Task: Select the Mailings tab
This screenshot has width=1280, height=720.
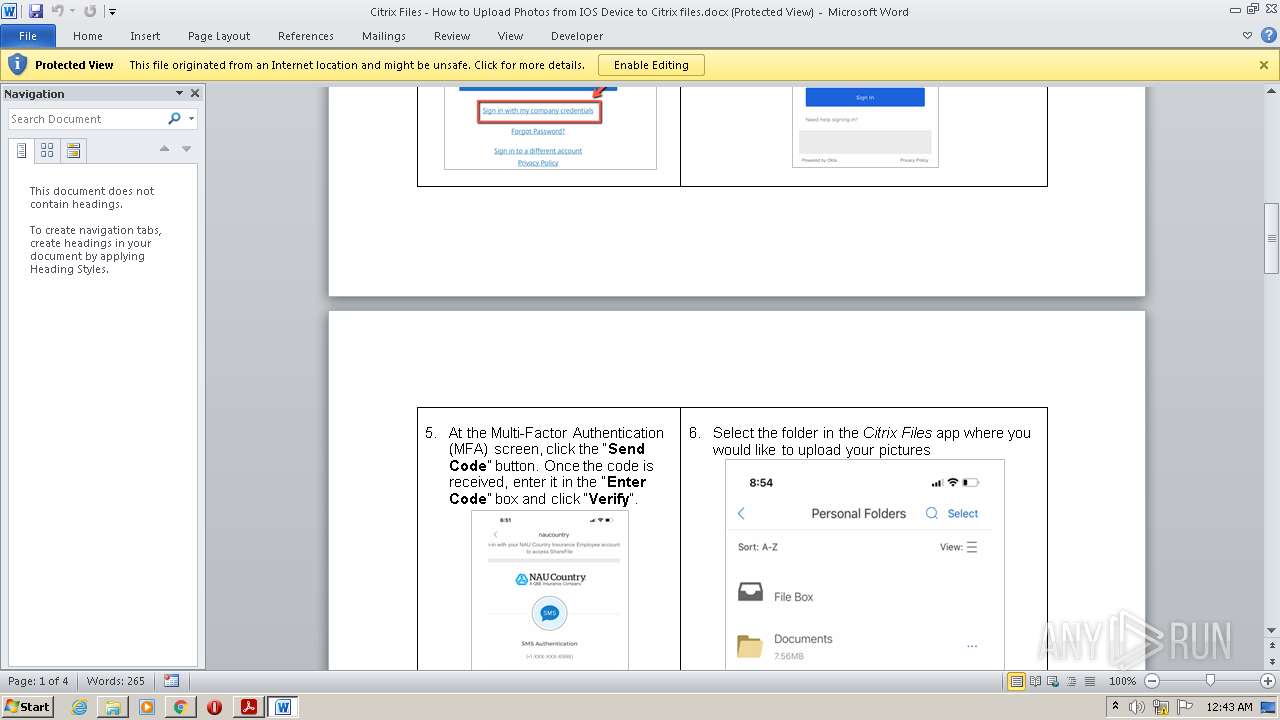Action: click(384, 36)
